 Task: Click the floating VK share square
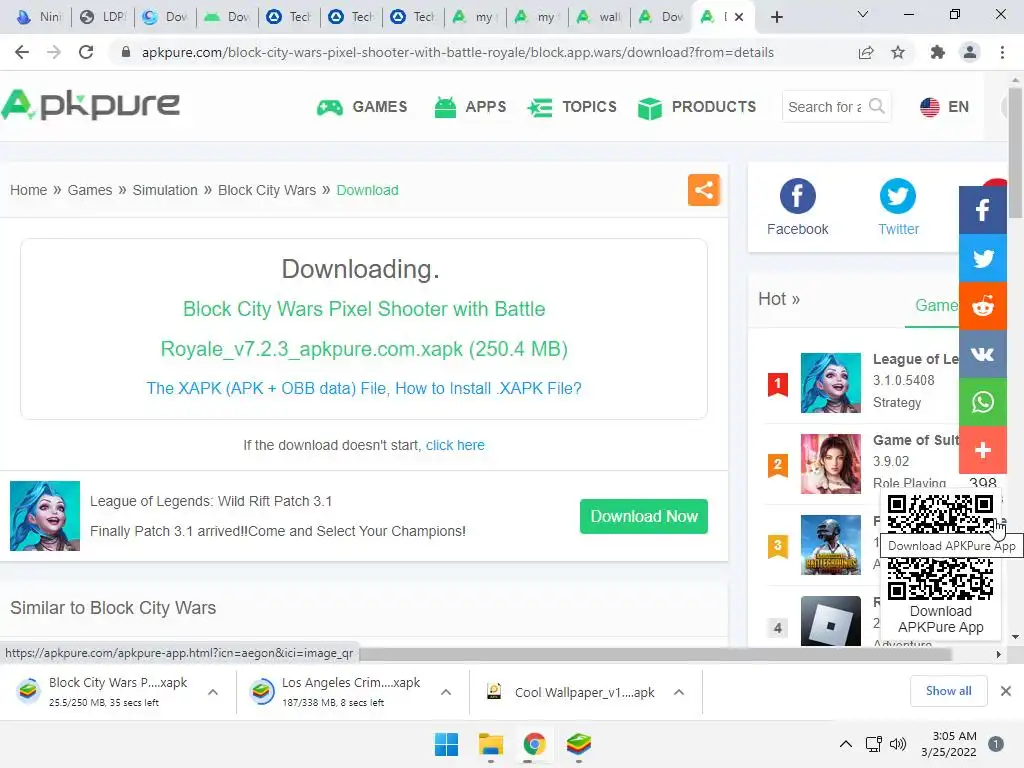[x=982, y=354]
